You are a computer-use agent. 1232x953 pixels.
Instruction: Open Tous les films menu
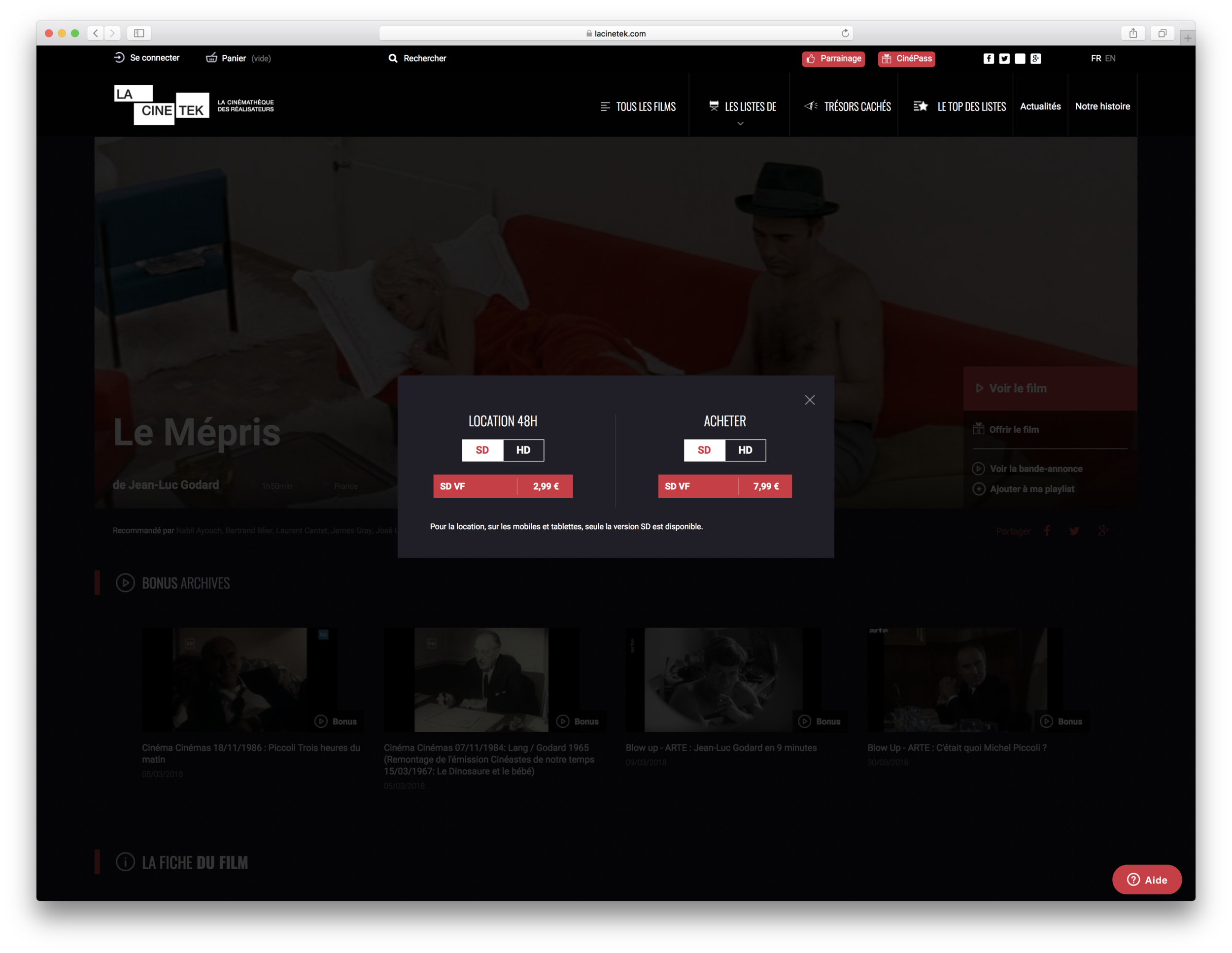tap(638, 106)
